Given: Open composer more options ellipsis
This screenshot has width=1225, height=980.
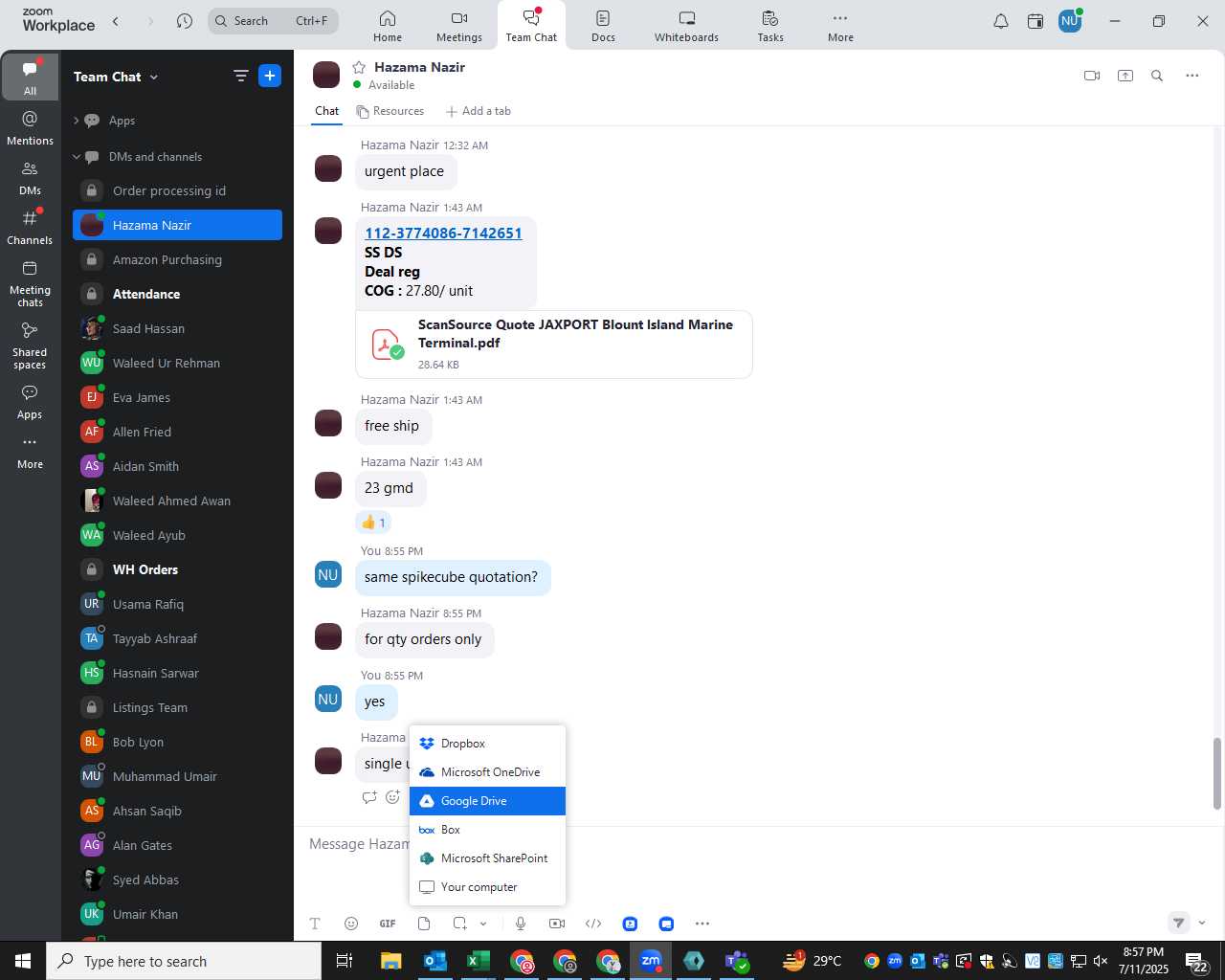Looking at the screenshot, I should pyautogui.click(x=702, y=924).
